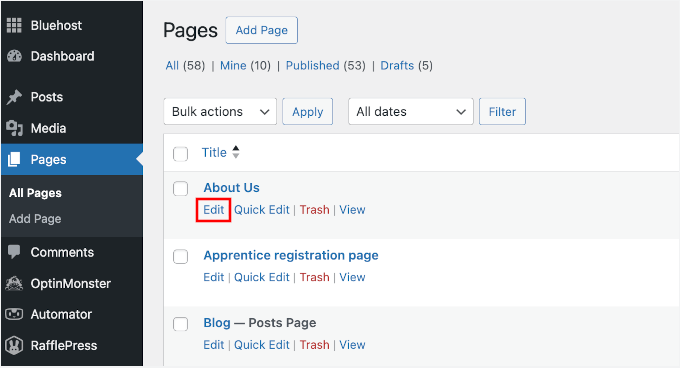Open Bulk actions dropdown
680x368 pixels.
coord(220,112)
